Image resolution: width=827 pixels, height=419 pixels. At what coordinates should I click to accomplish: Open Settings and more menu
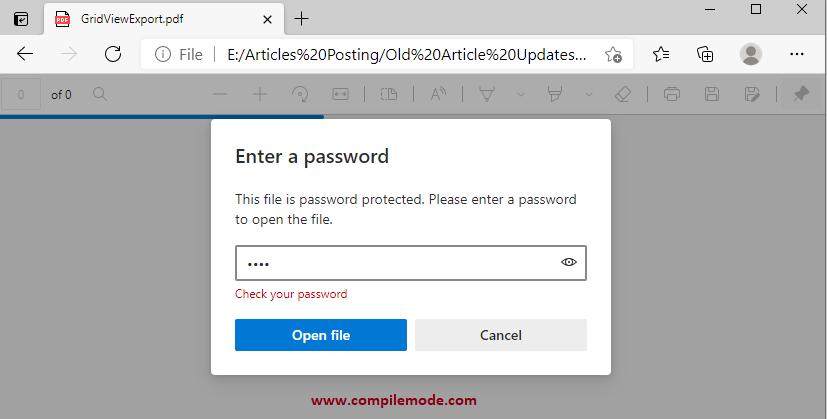pos(797,54)
